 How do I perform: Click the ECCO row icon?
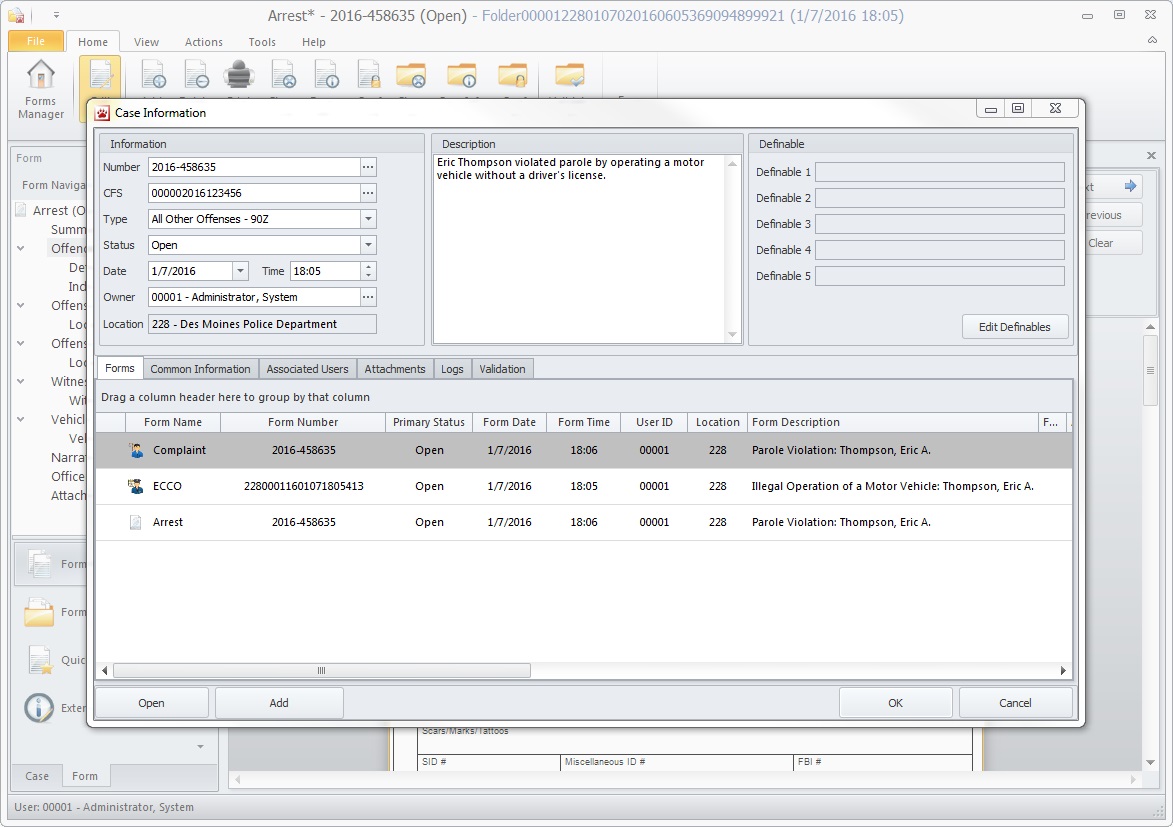click(135, 486)
